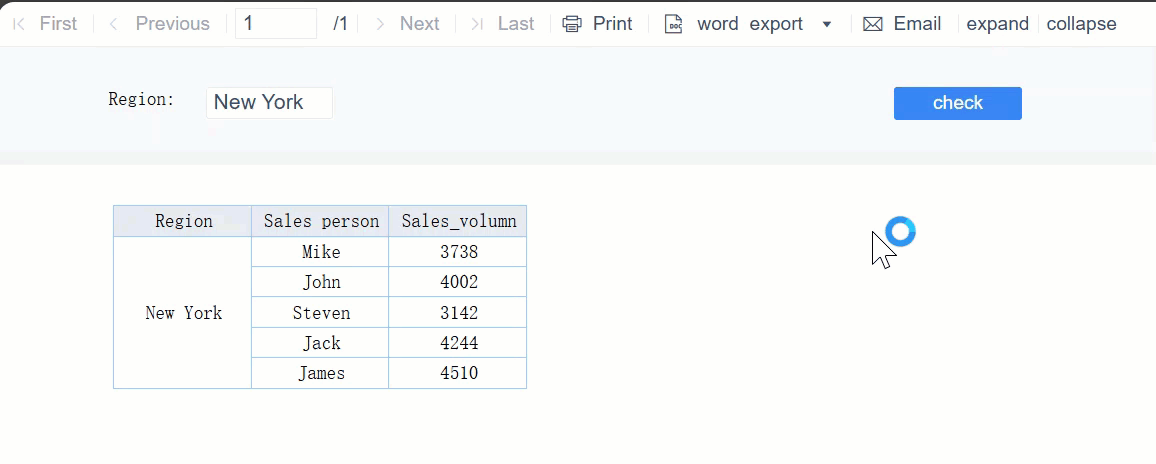Go to Last page label
Screen dimensions: 1156x464
(x=516, y=24)
